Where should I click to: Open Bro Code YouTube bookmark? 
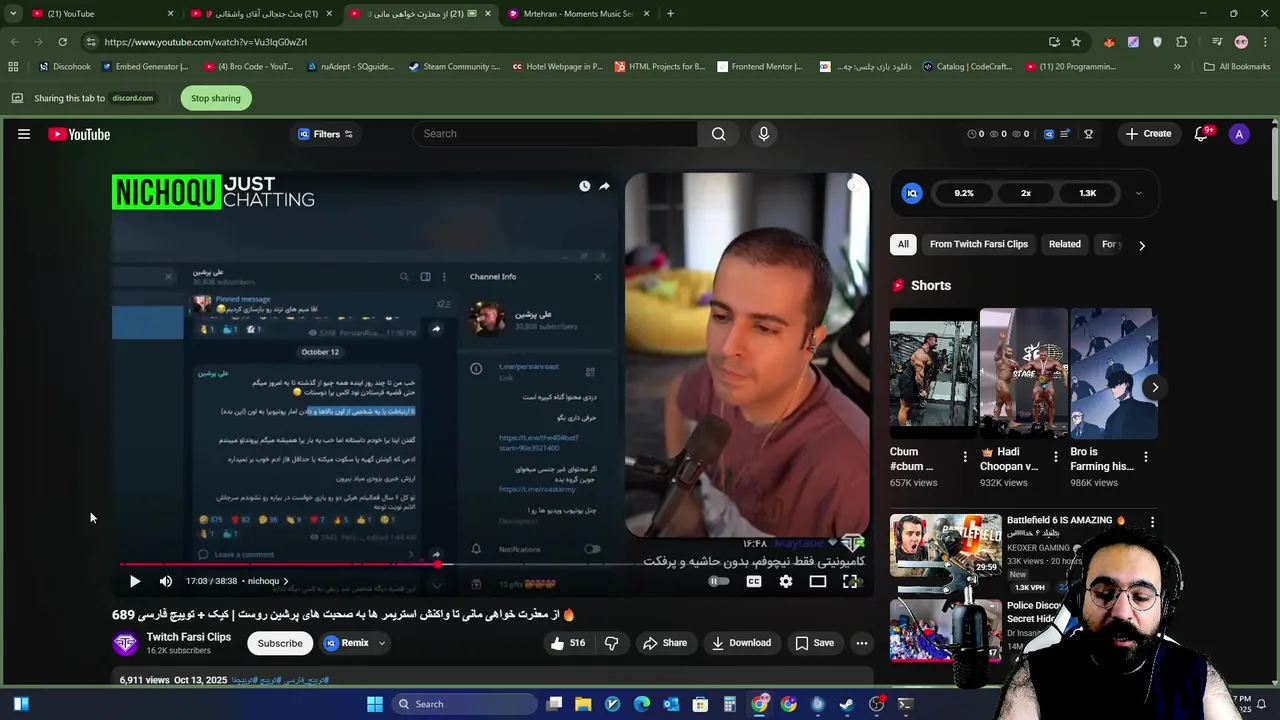250,67
